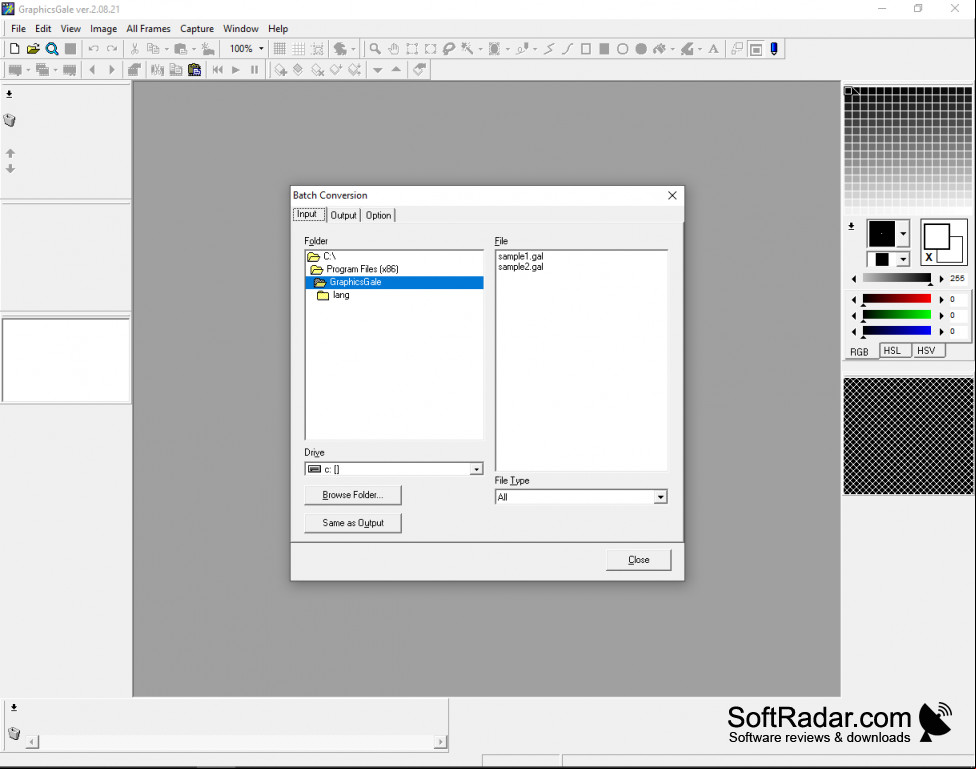976x769 pixels.
Task: Open the File menu
Action: tap(19, 29)
